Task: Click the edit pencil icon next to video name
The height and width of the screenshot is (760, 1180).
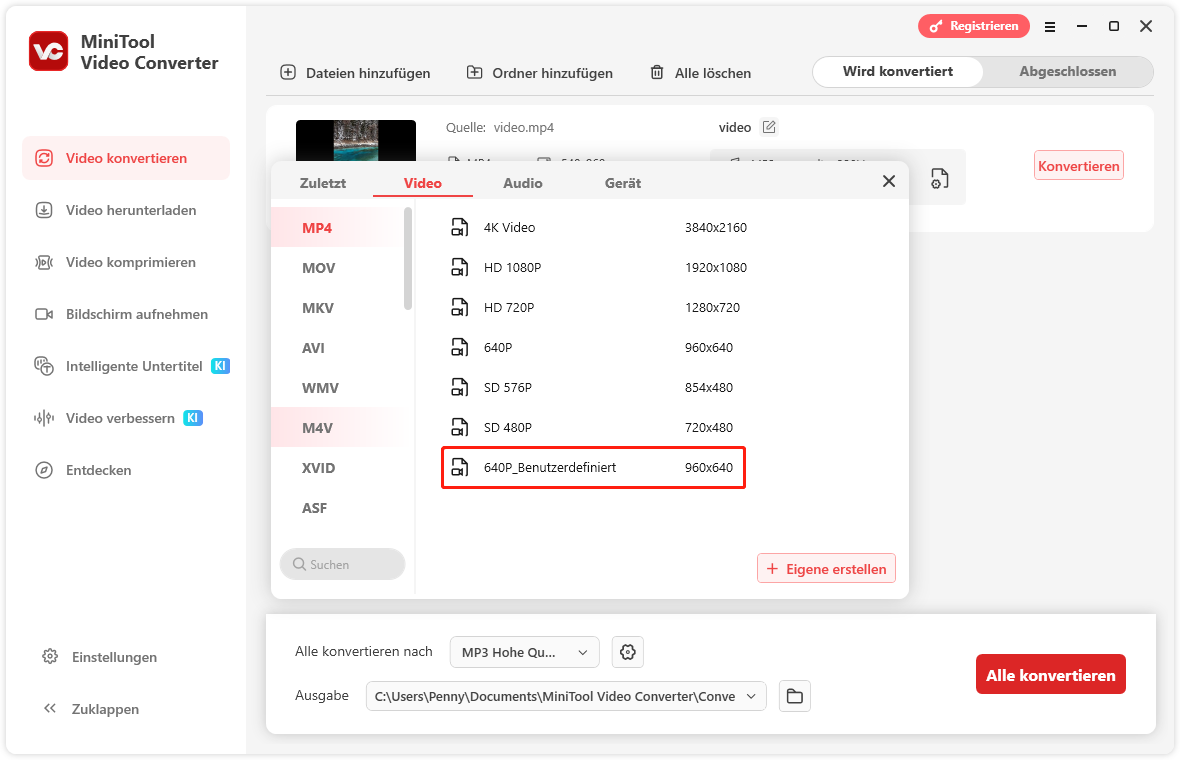Action: (769, 127)
